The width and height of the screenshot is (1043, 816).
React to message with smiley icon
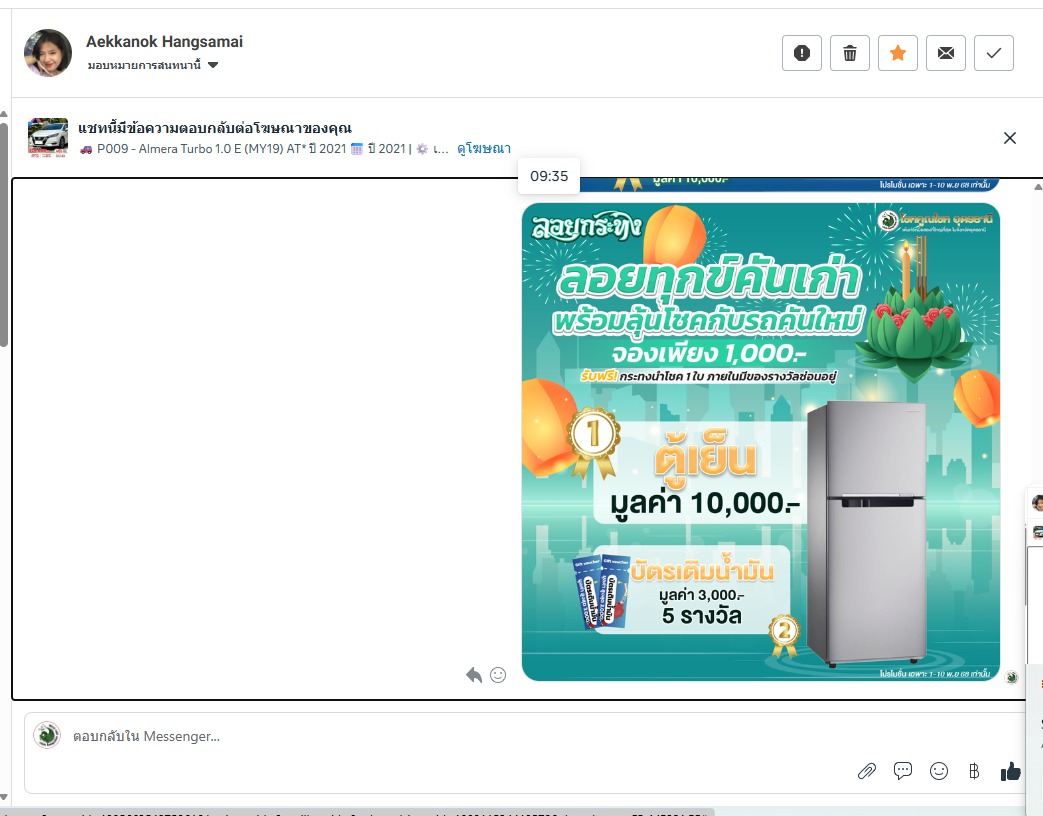point(498,675)
